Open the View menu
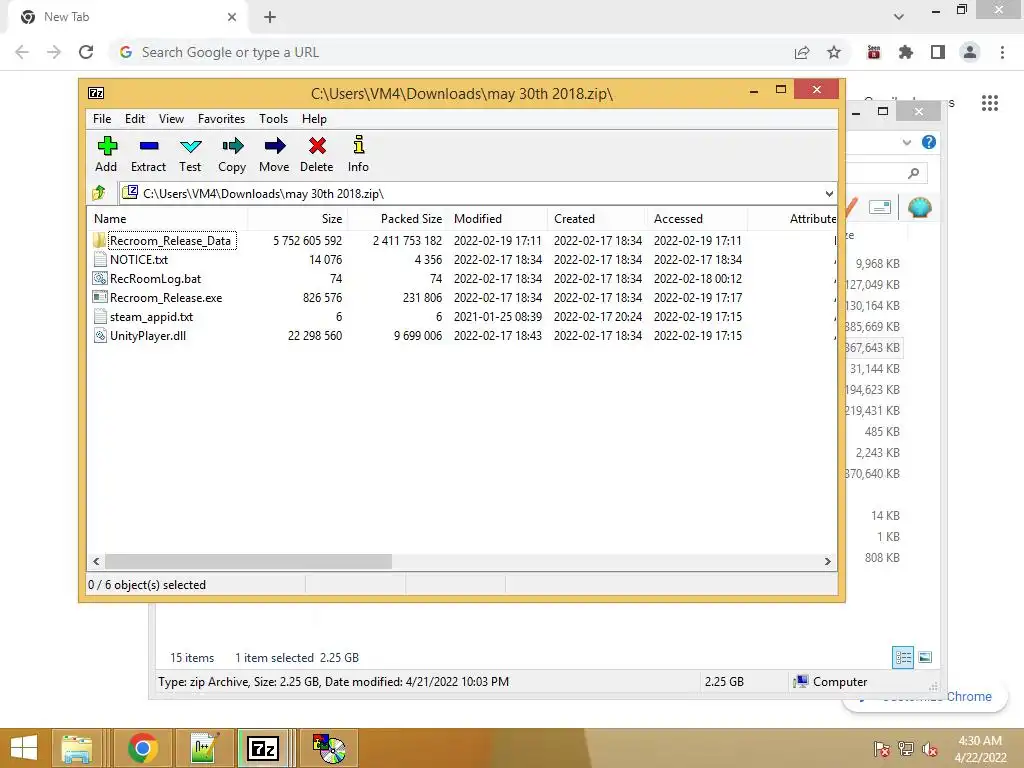Viewport: 1024px width, 768px height. click(171, 119)
